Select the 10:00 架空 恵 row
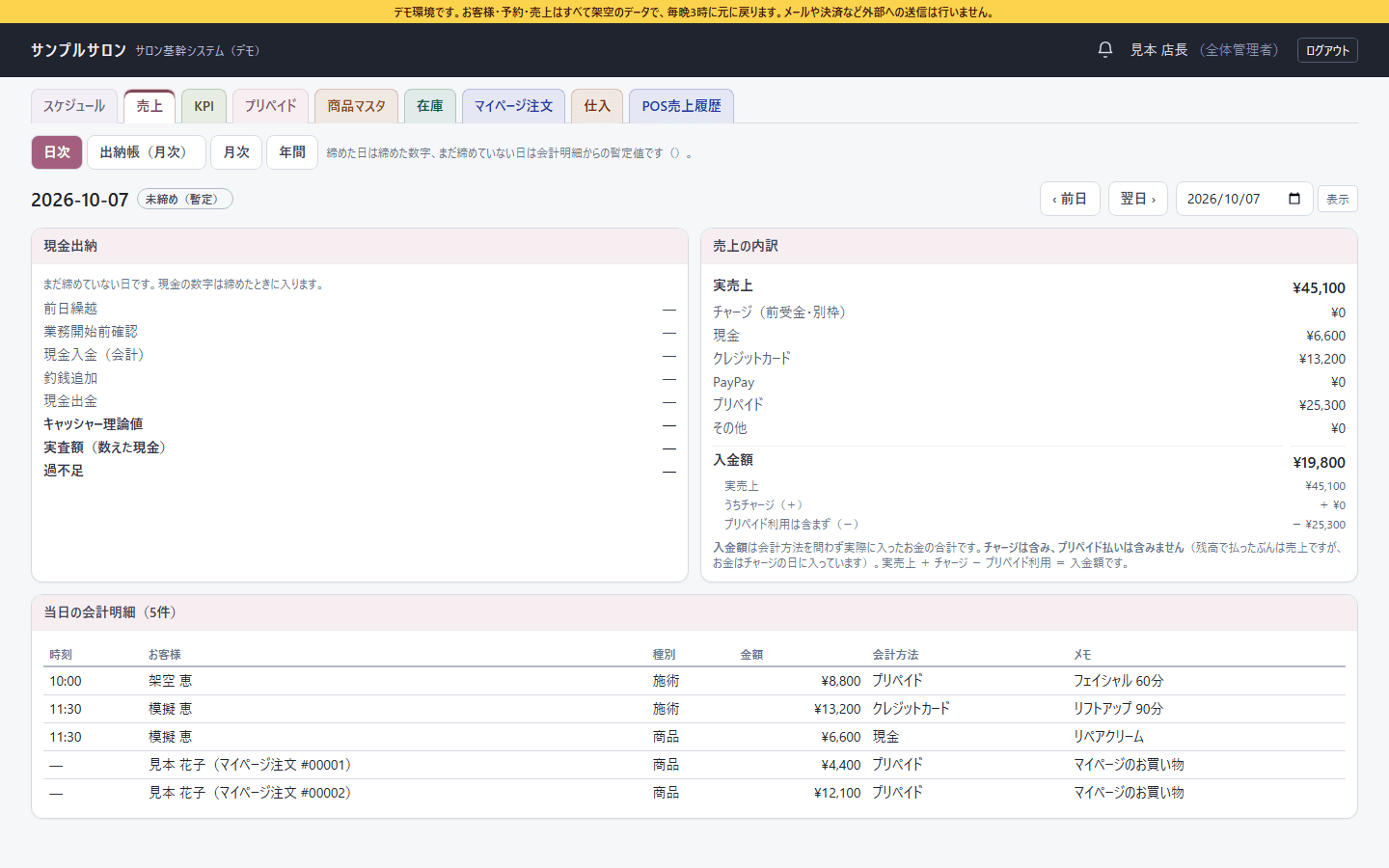The image size is (1389, 868). [x=694, y=681]
